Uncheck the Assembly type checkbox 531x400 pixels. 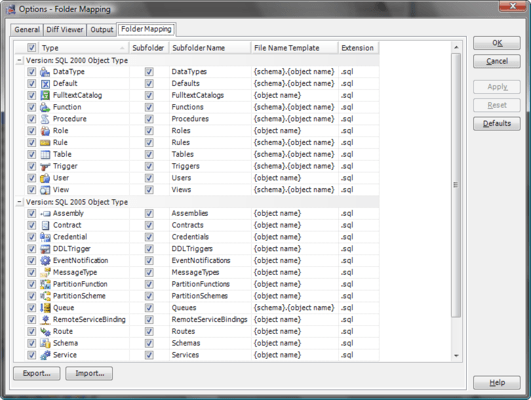pos(31,213)
